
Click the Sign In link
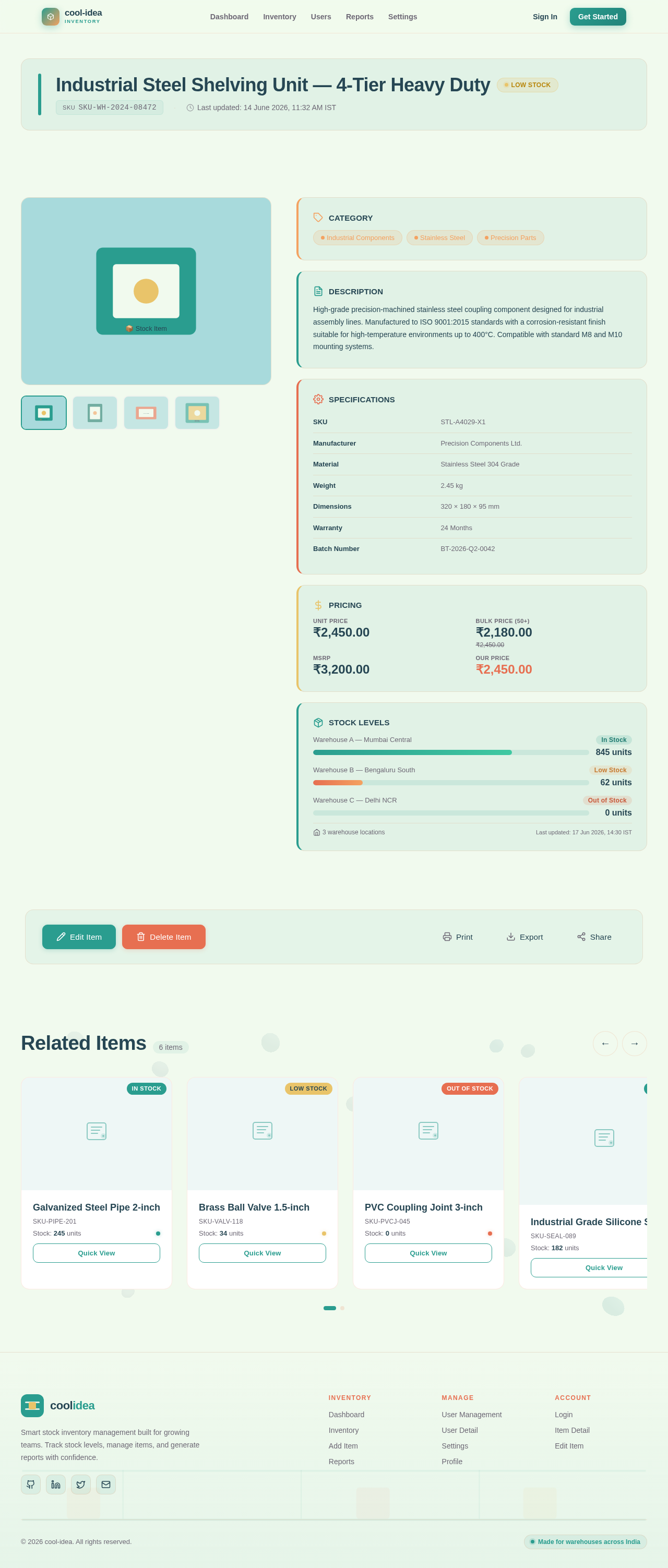coord(545,16)
